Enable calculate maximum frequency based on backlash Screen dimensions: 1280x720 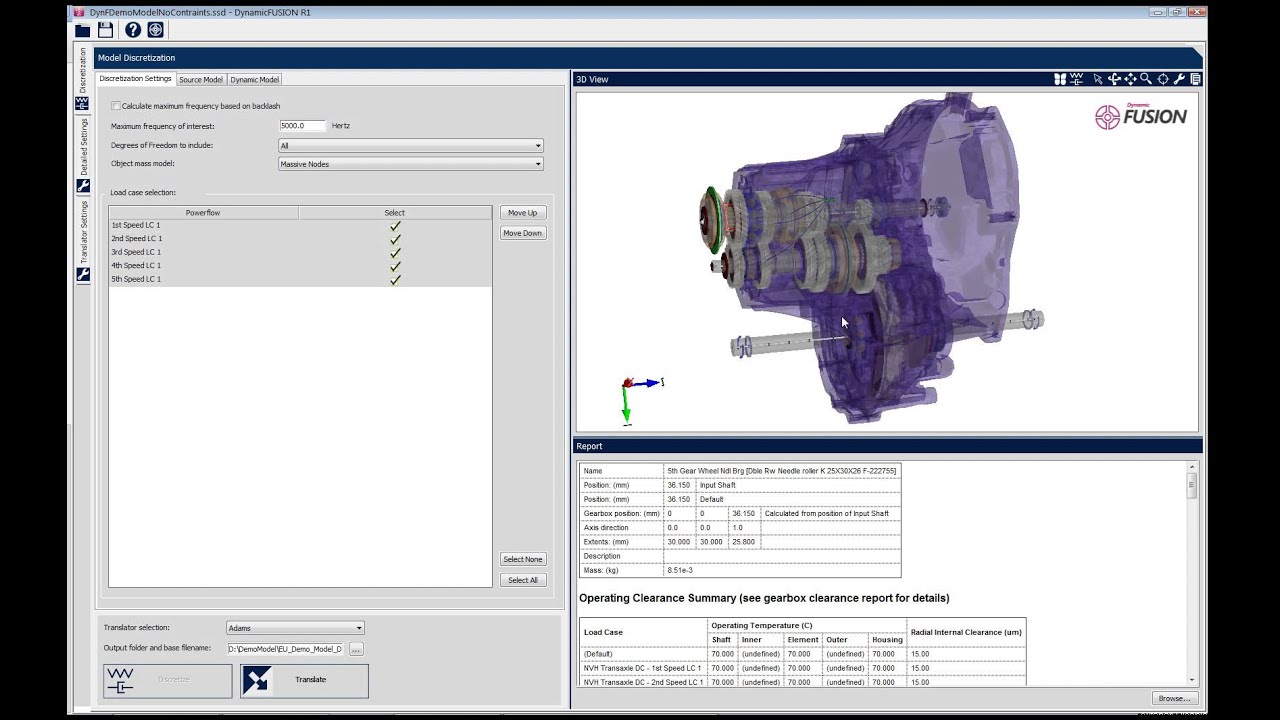(x=116, y=106)
